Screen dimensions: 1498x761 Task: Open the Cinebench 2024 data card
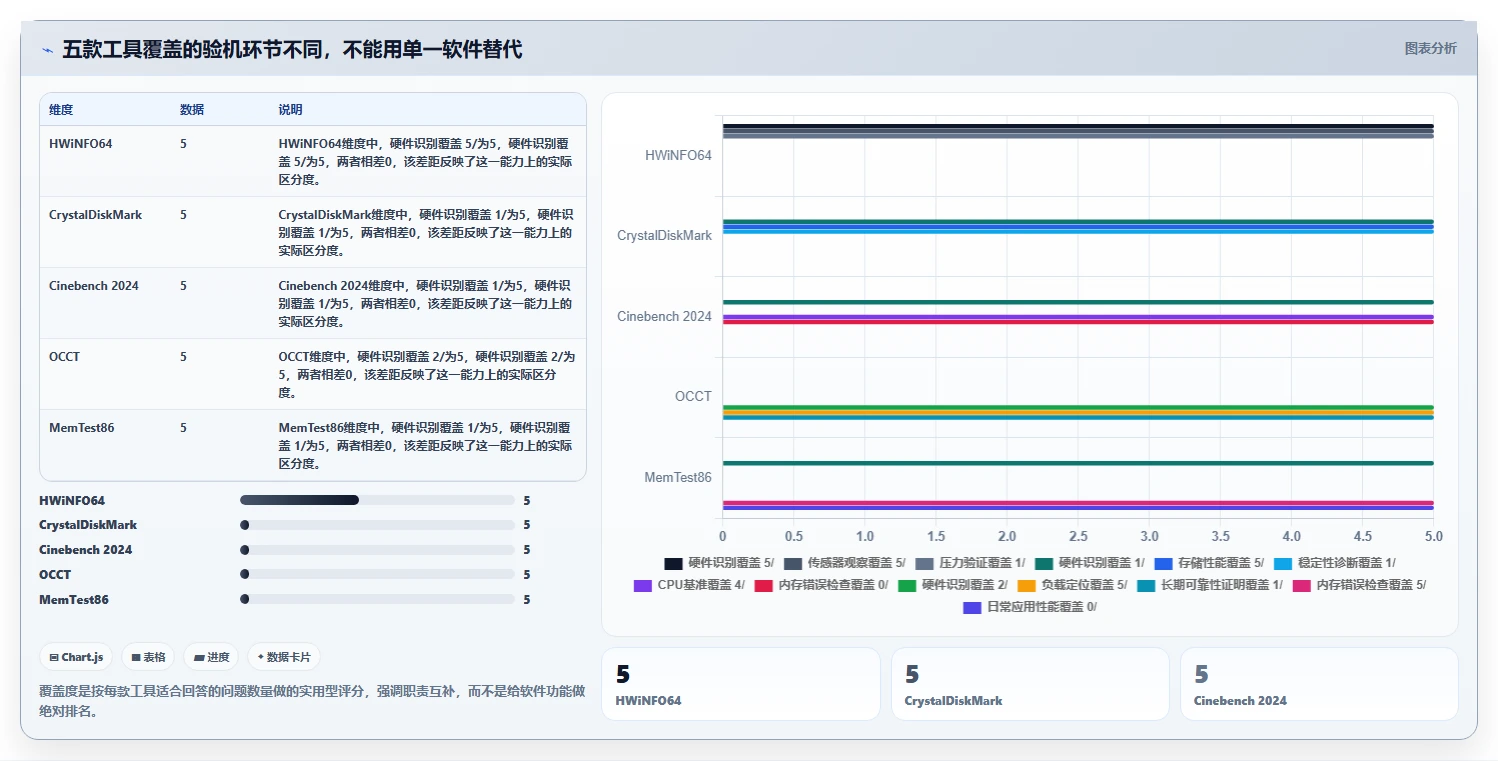click(x=1319, y=684)
